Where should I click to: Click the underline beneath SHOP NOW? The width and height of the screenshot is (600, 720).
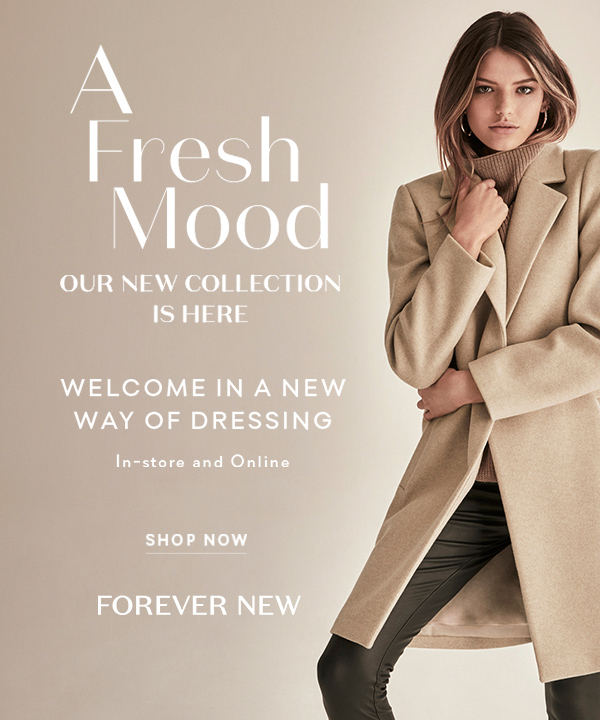[196, 553]
